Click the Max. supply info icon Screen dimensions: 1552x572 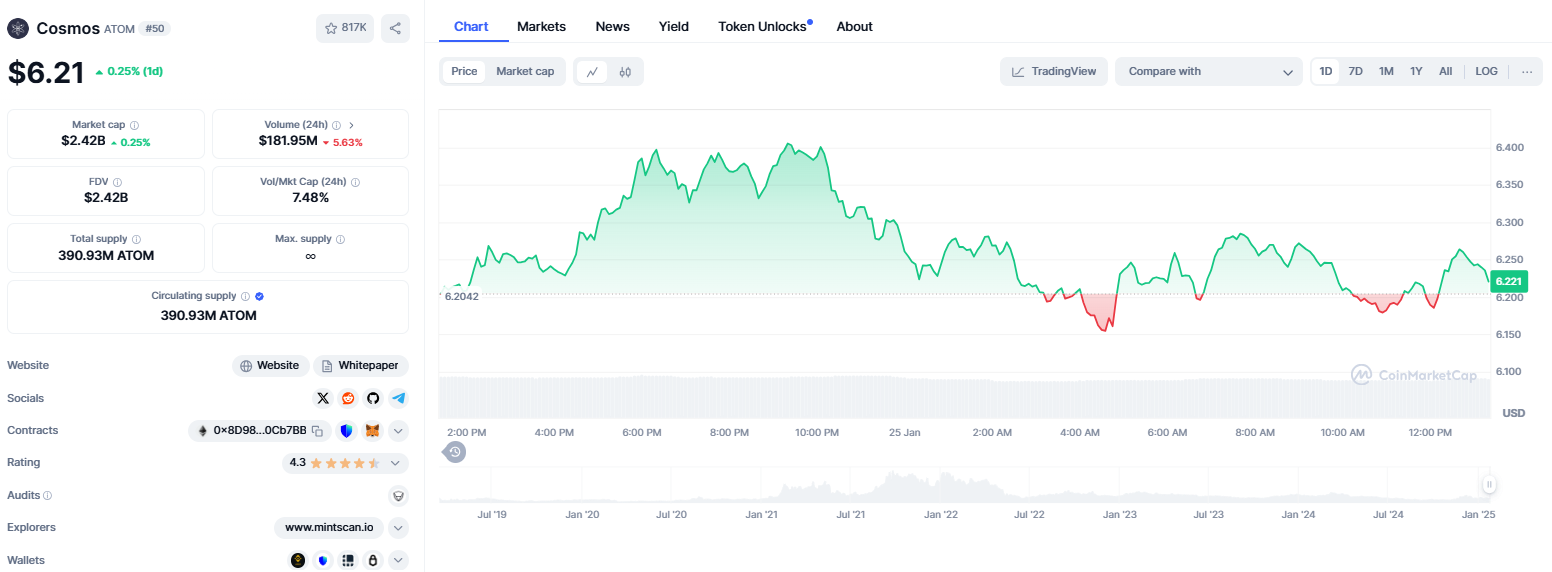pos(341,239)
